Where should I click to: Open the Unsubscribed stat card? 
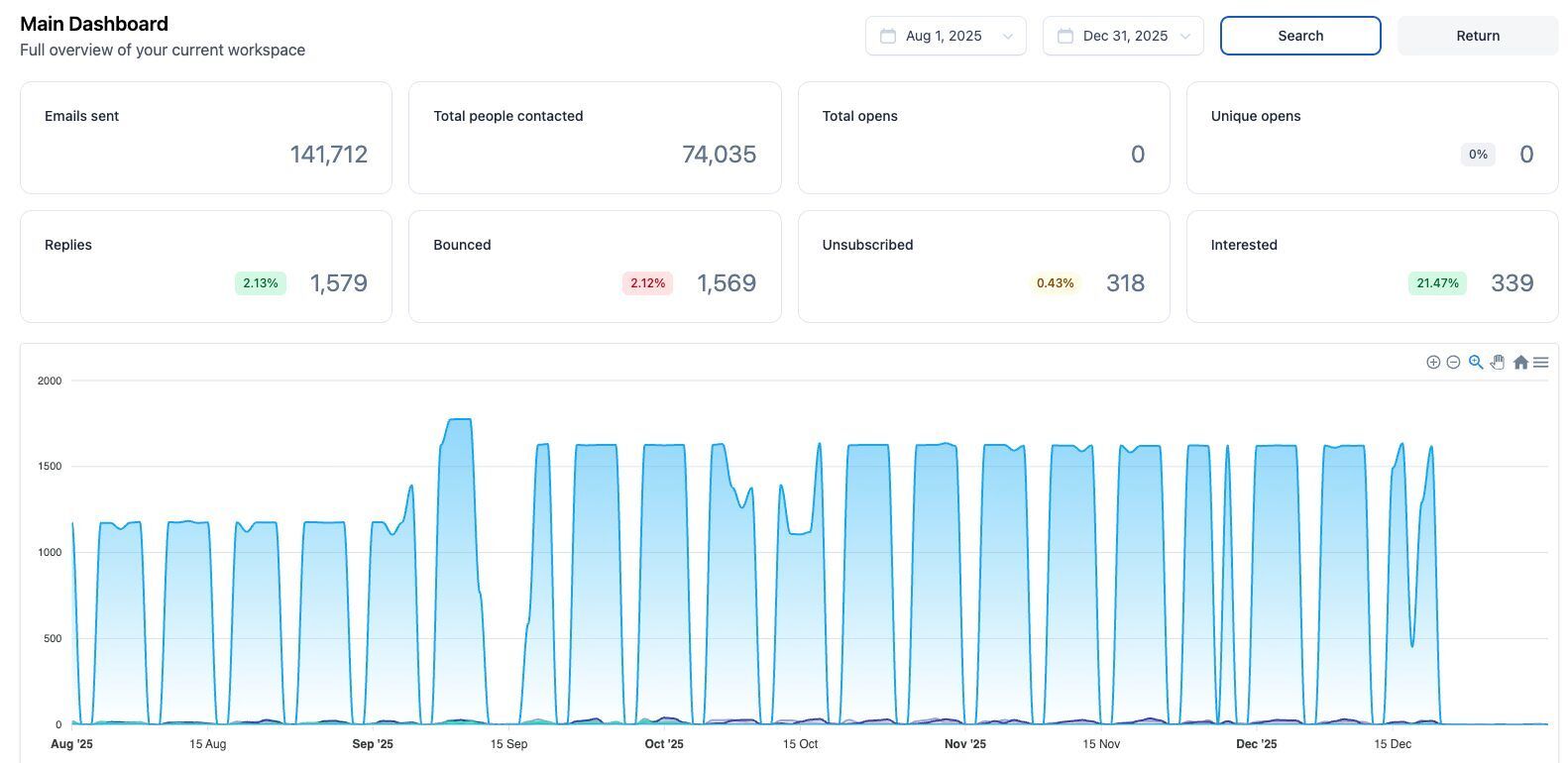pyautogui.click(x=983, y=267)
